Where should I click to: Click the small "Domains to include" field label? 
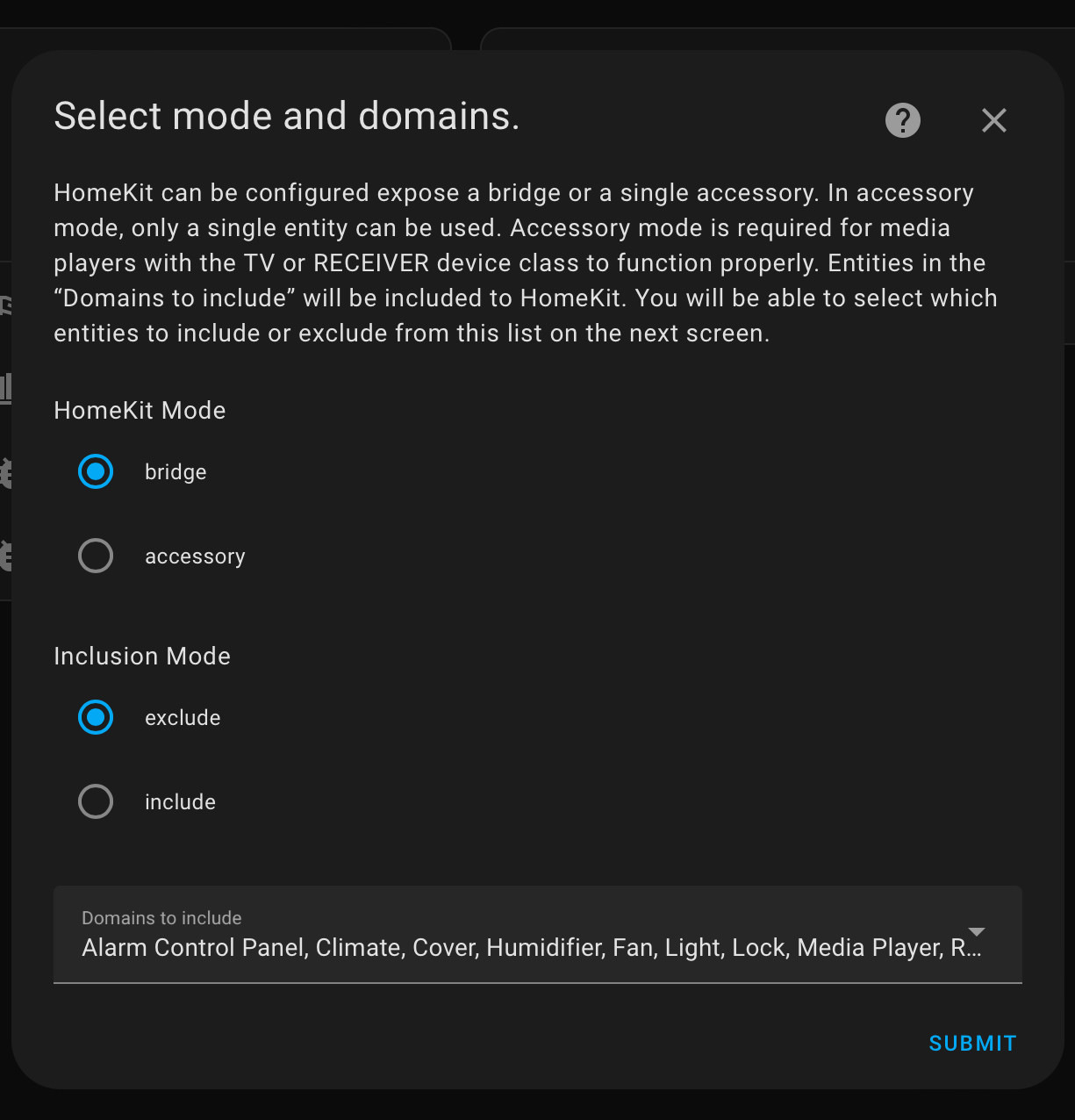tap(161, 918)
